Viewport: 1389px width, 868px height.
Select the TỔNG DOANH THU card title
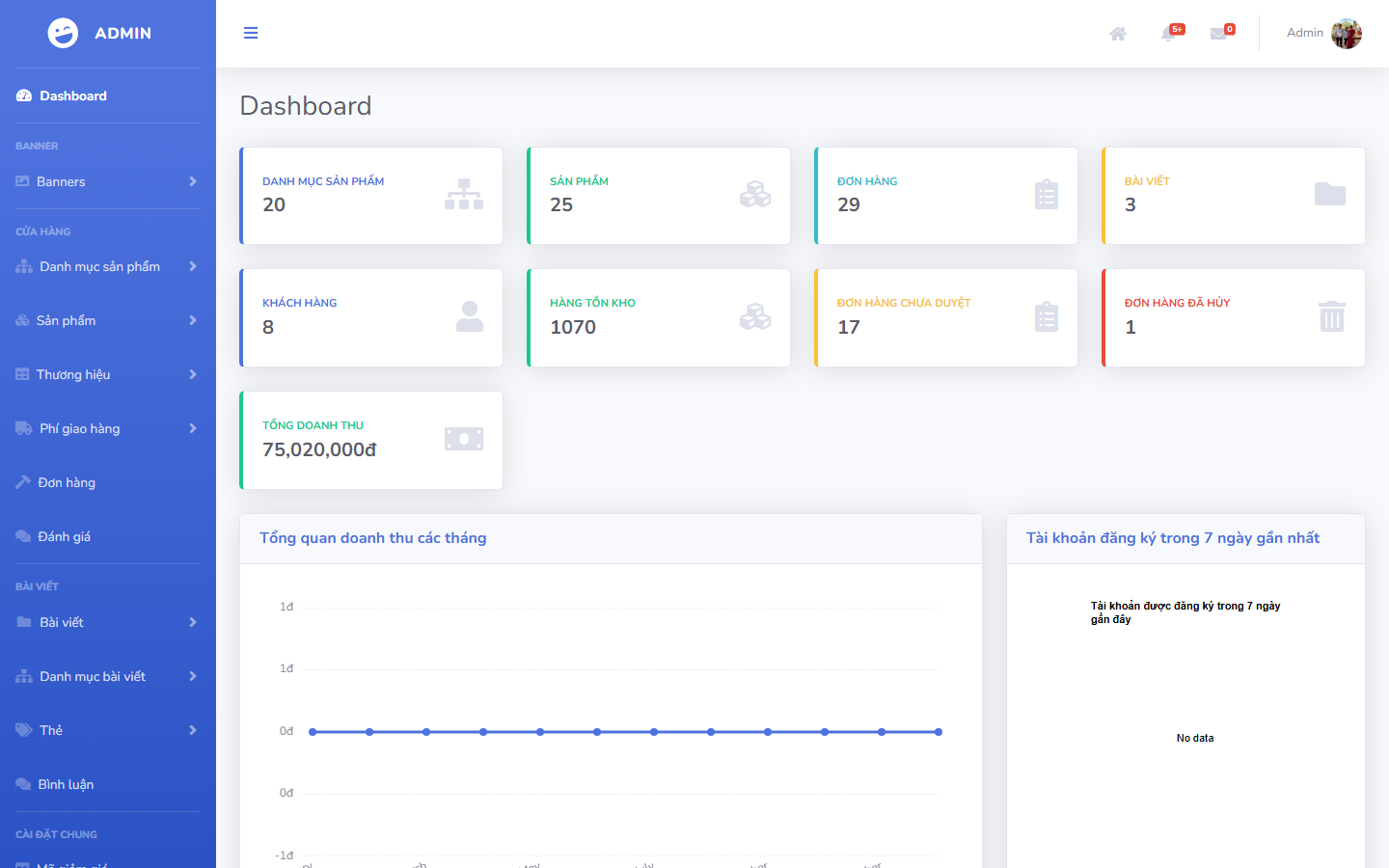coord(313,425)
